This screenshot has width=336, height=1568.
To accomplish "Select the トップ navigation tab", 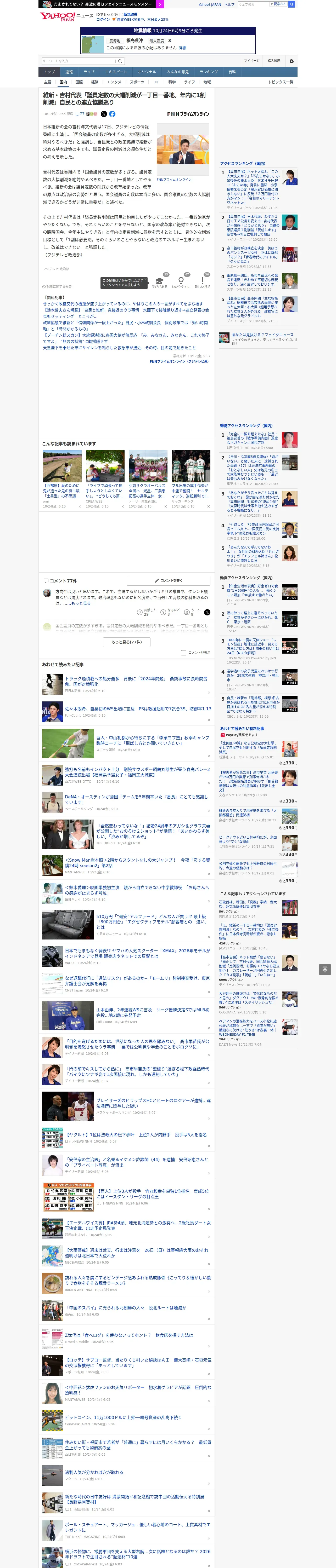I will pyautogui.click(x=50, y=72).
